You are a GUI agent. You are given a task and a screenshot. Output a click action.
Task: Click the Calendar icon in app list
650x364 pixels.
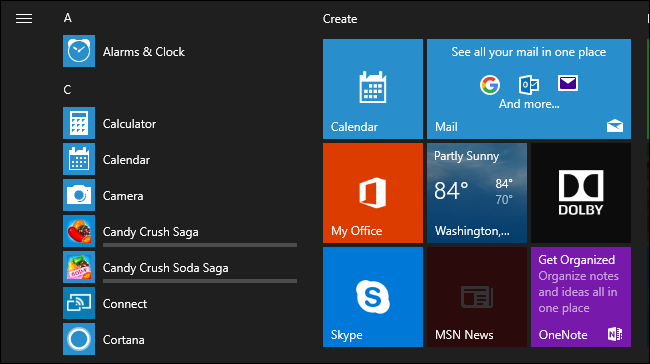(x=79, y=159)
